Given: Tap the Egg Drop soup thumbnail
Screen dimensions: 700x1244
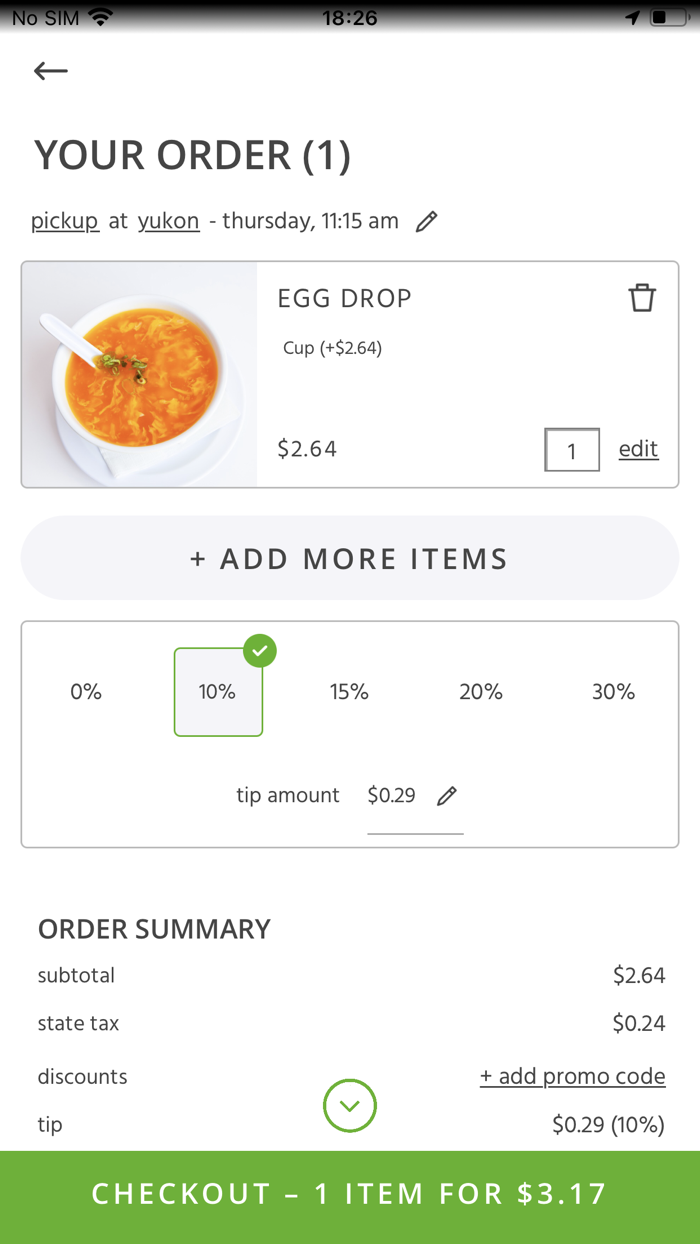Looking at the screenshot, I should point(140,375).
